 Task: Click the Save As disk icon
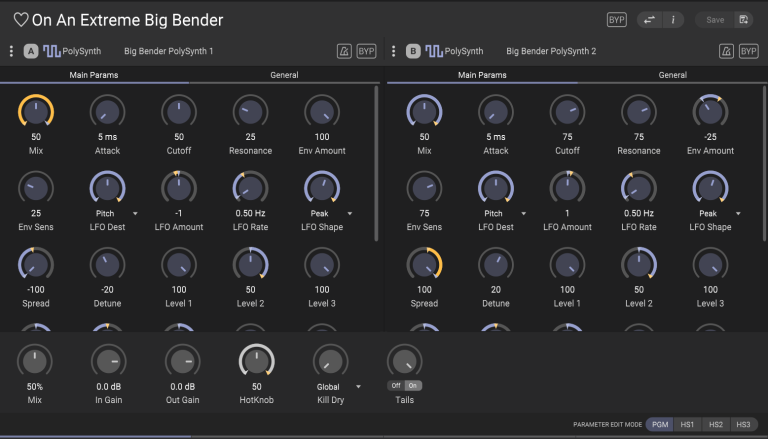744,20
